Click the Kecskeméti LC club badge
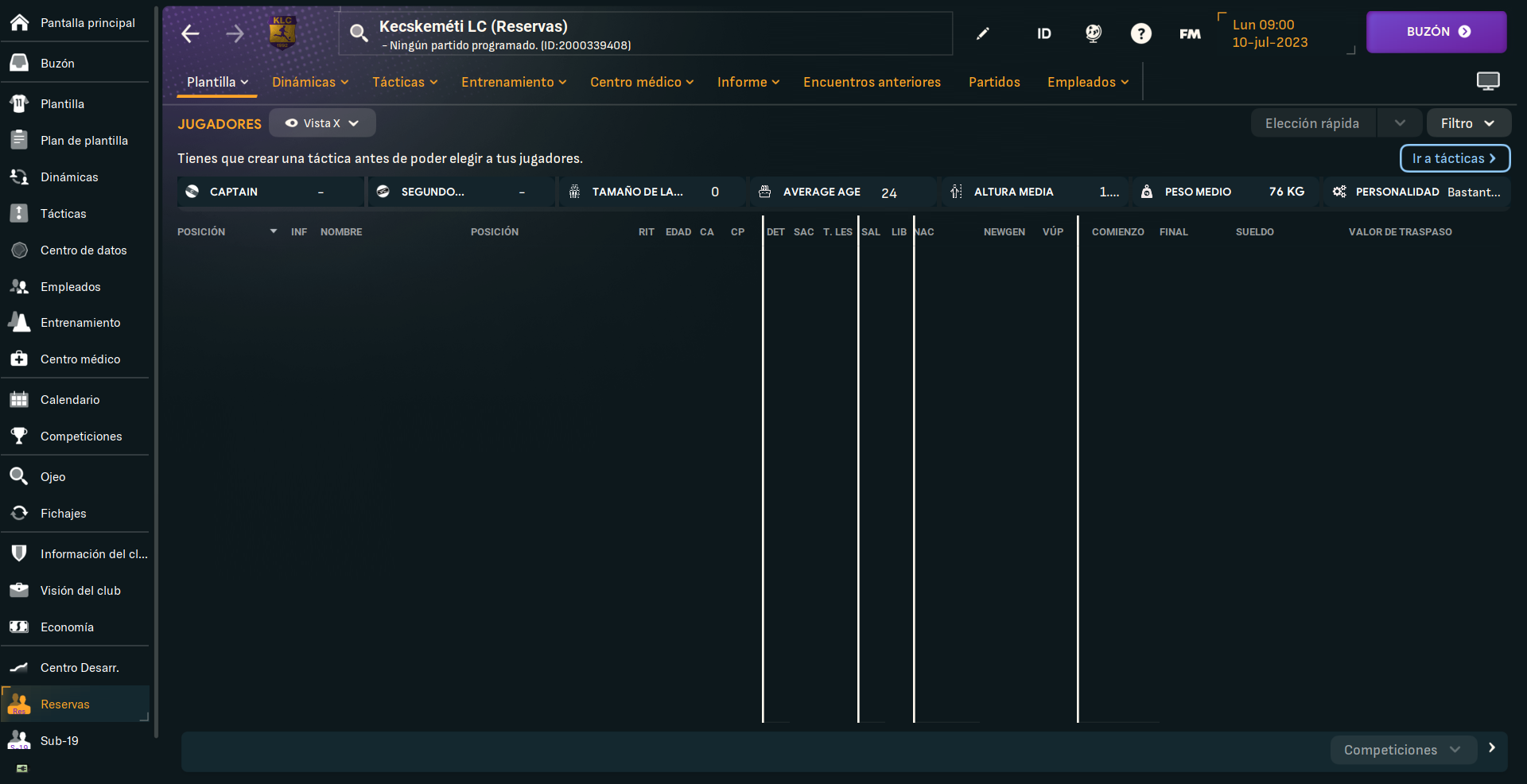The height and width of the screenshot is (784, 1527). point(282,33)
